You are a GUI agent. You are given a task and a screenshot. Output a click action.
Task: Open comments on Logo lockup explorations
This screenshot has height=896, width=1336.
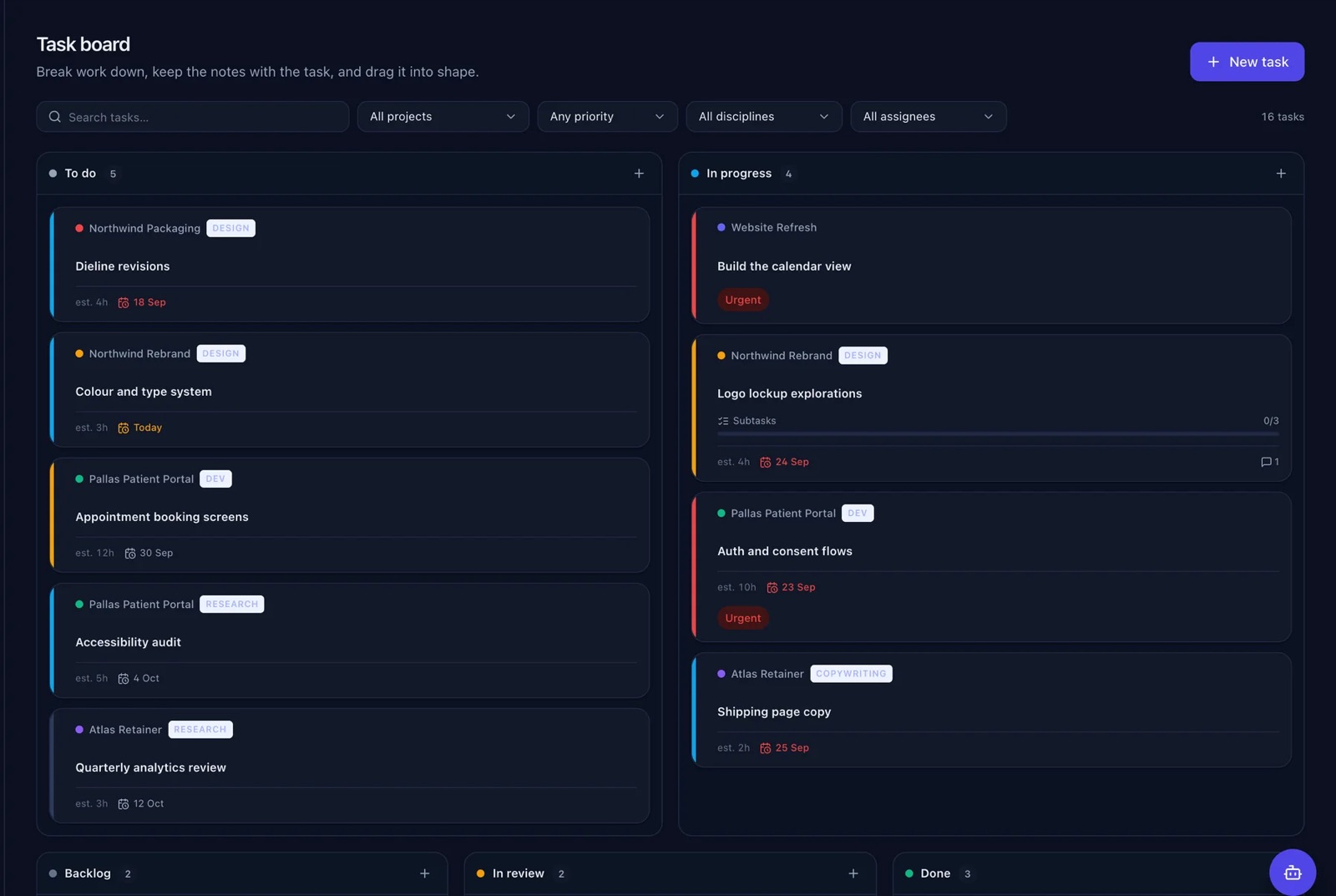coord(1269,462)
